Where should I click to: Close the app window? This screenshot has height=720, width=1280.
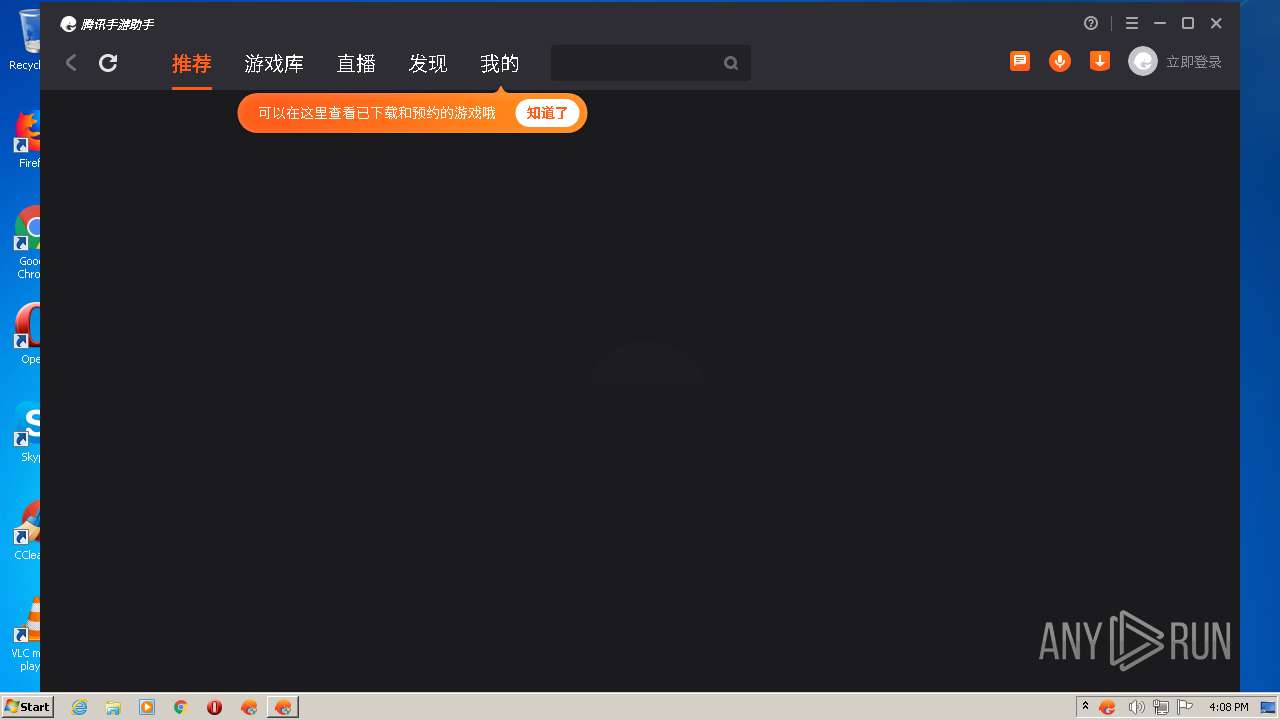point(1216,23)
